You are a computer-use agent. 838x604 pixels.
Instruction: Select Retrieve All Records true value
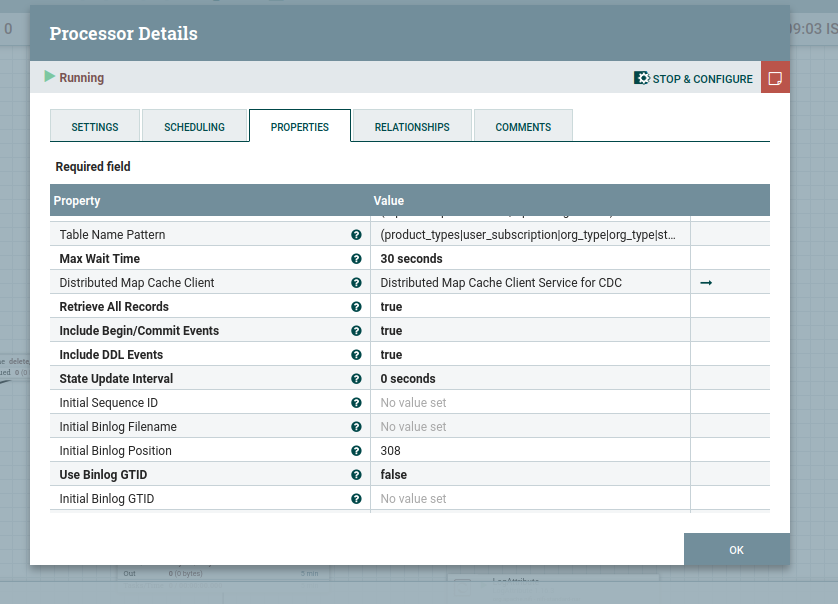coord(391,307)
